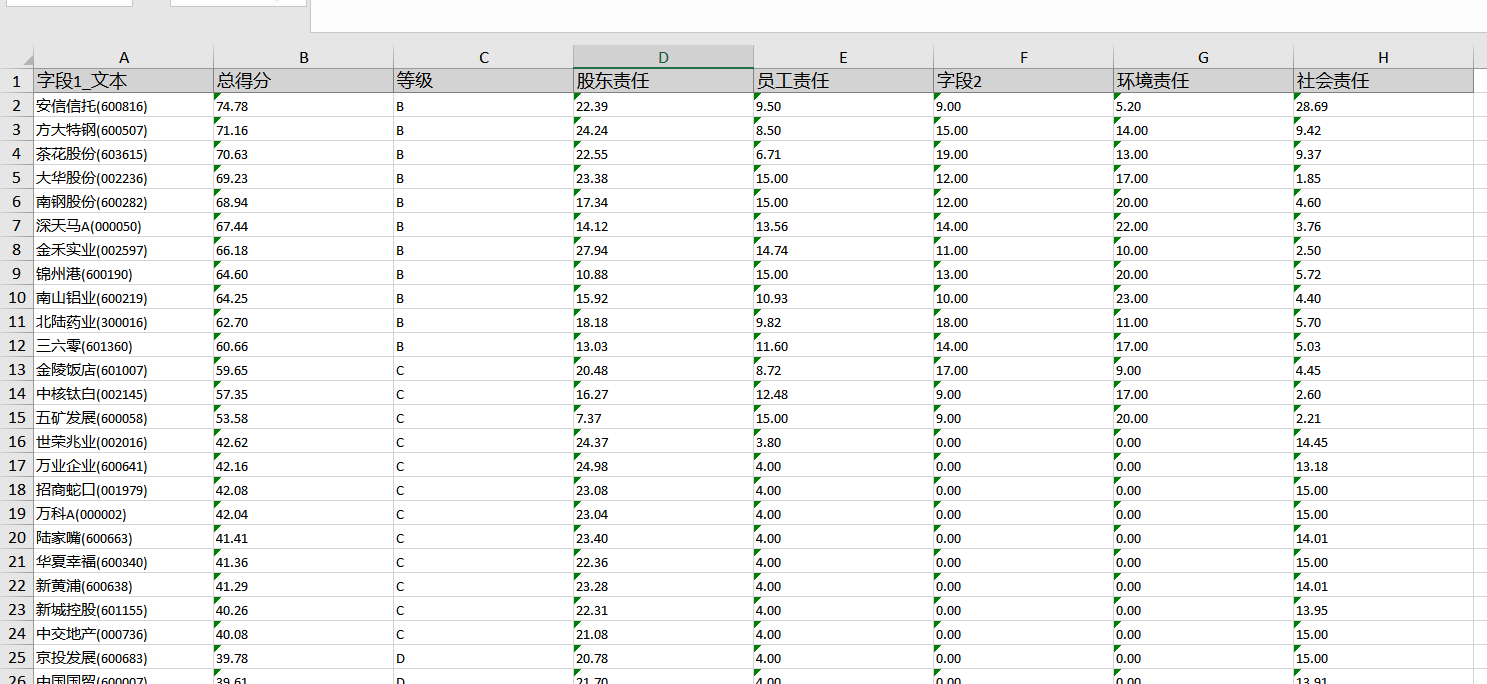The image size is (1487, 684).
Task: Select column E header
Action: 844,57
